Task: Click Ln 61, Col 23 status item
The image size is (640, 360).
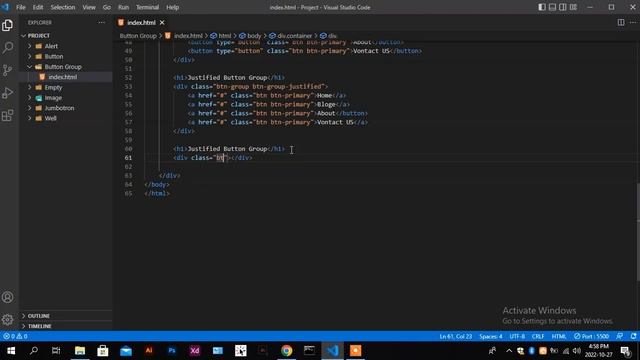Action: click(x=456, y=336)
